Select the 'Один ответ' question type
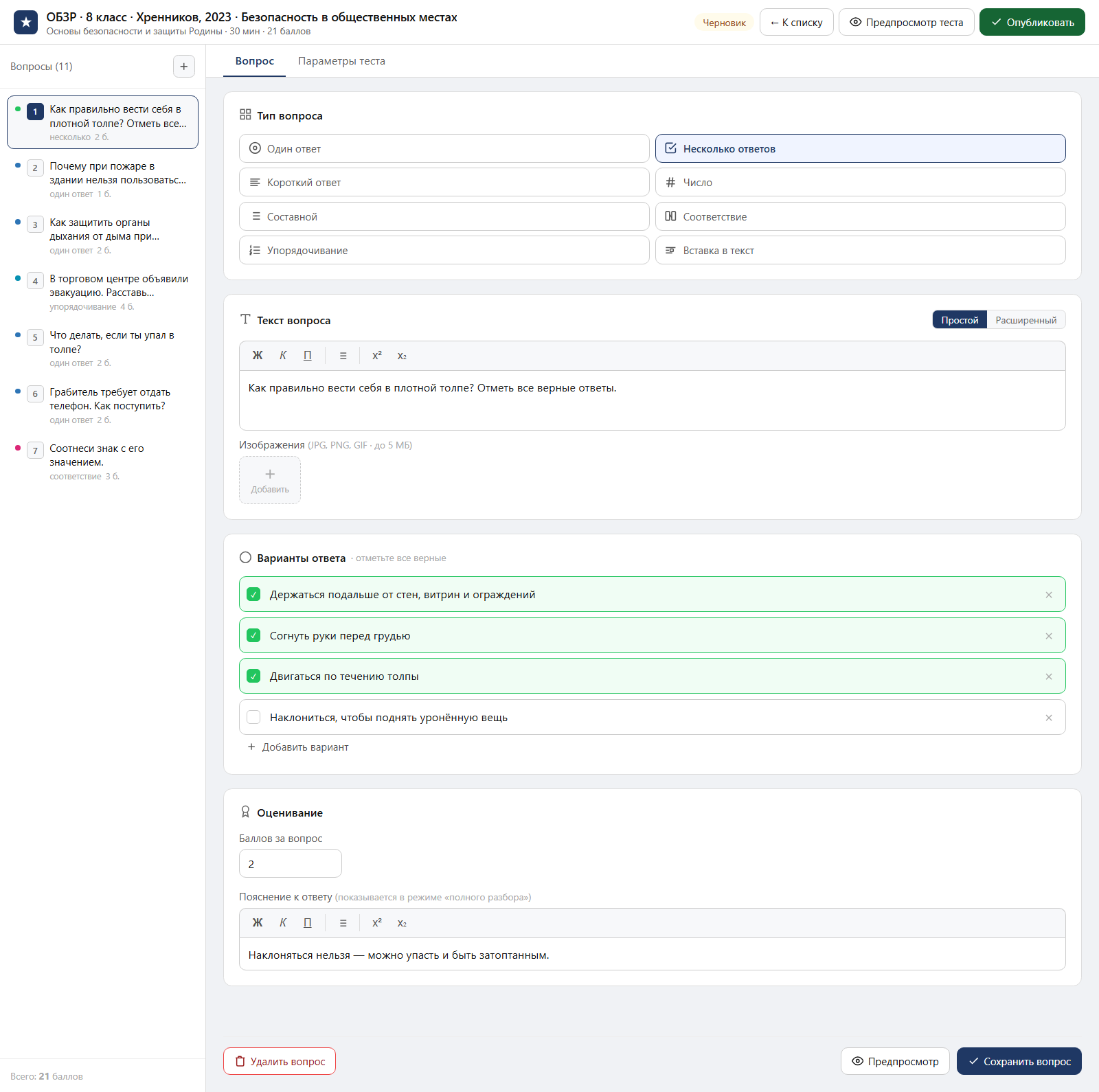 coord(444,148)
